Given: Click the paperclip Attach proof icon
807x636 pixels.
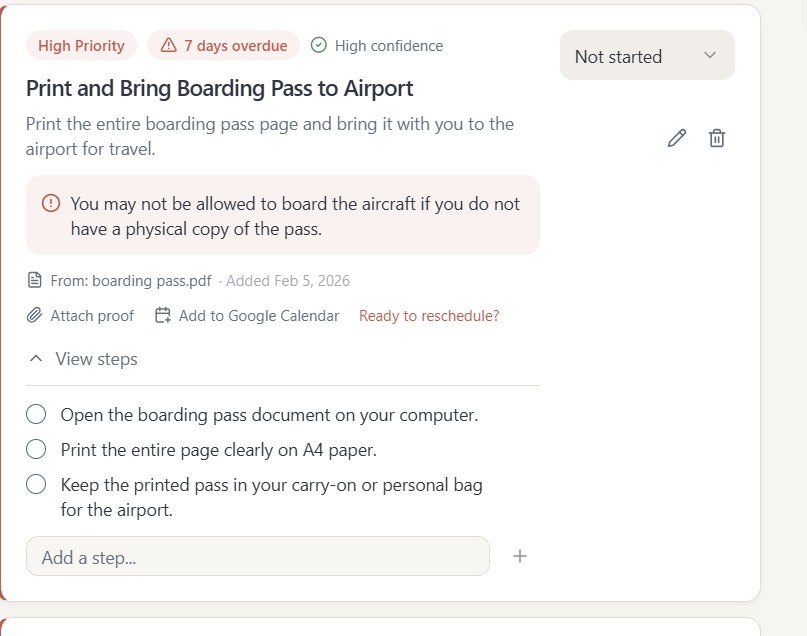Looking at the screenshot, I should 35,316.
